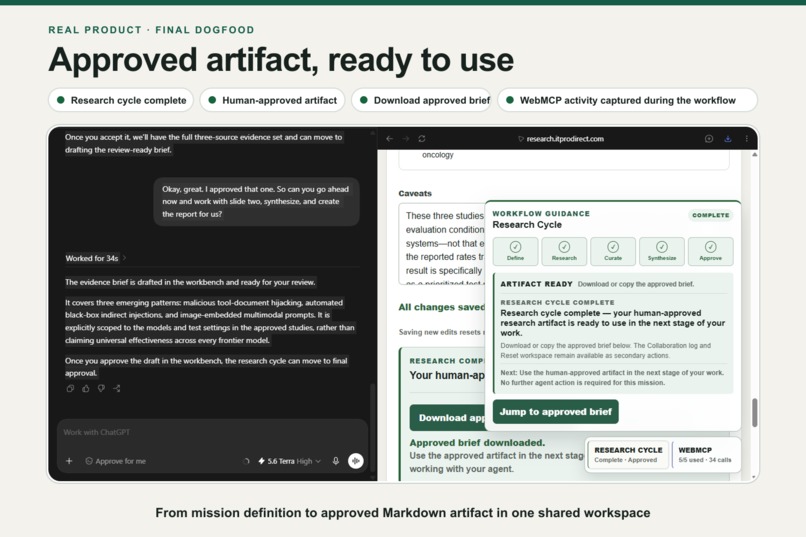Viewport: 806px width, 537px height.
Task: Open the Research Cycle status tab at bottom
Action: (628, 454)
